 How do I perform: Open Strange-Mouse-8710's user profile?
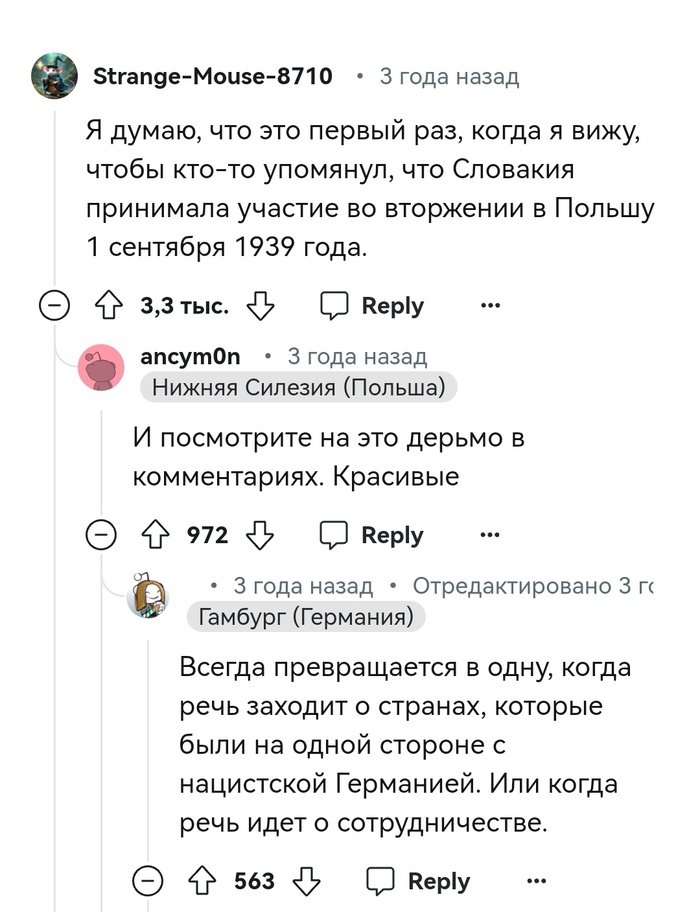(212, 76)
